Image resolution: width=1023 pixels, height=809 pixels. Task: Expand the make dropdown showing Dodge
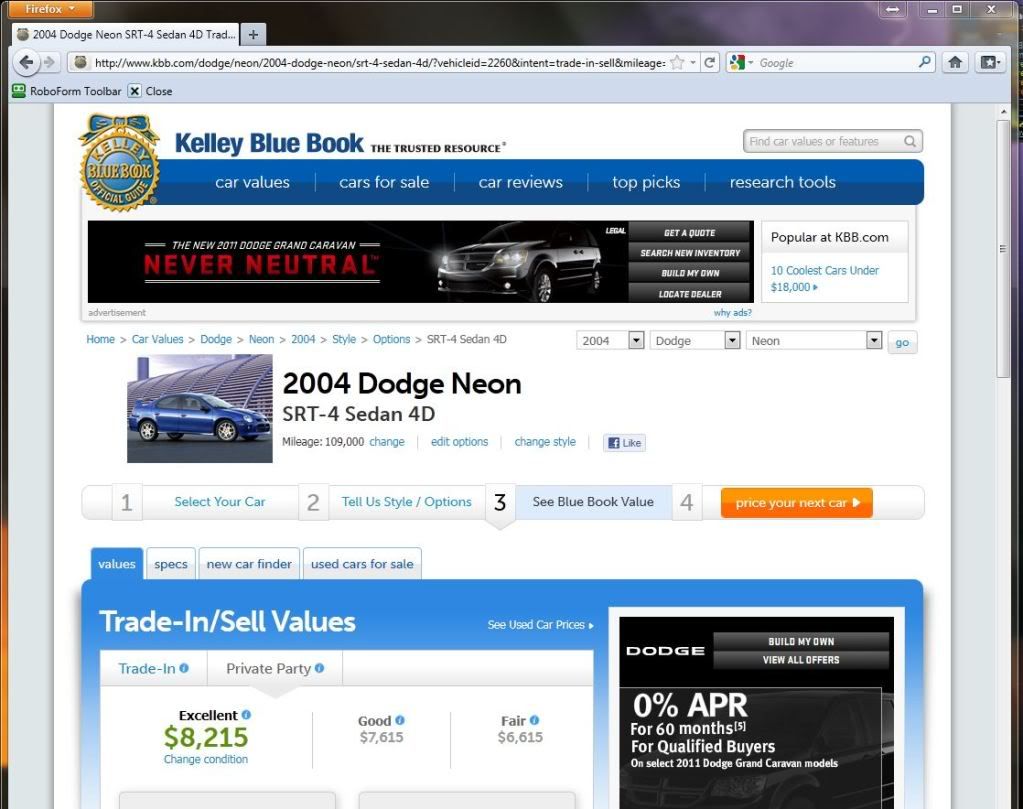pyautogui.click(x=732, y=340)
